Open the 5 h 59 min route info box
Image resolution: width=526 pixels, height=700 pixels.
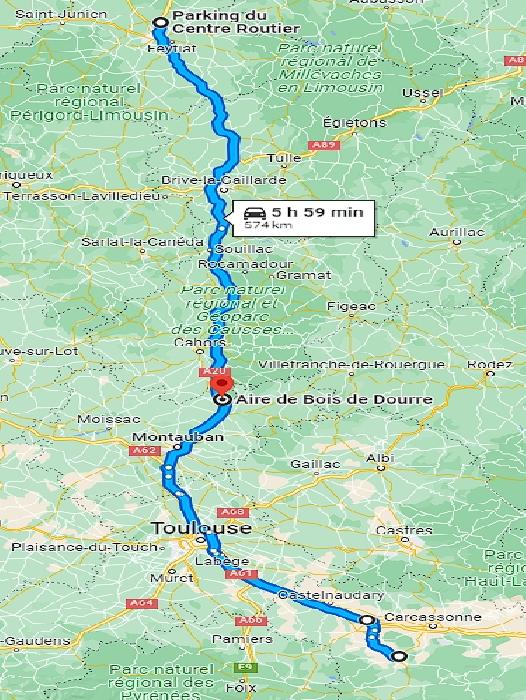click(x=303, y=218)
